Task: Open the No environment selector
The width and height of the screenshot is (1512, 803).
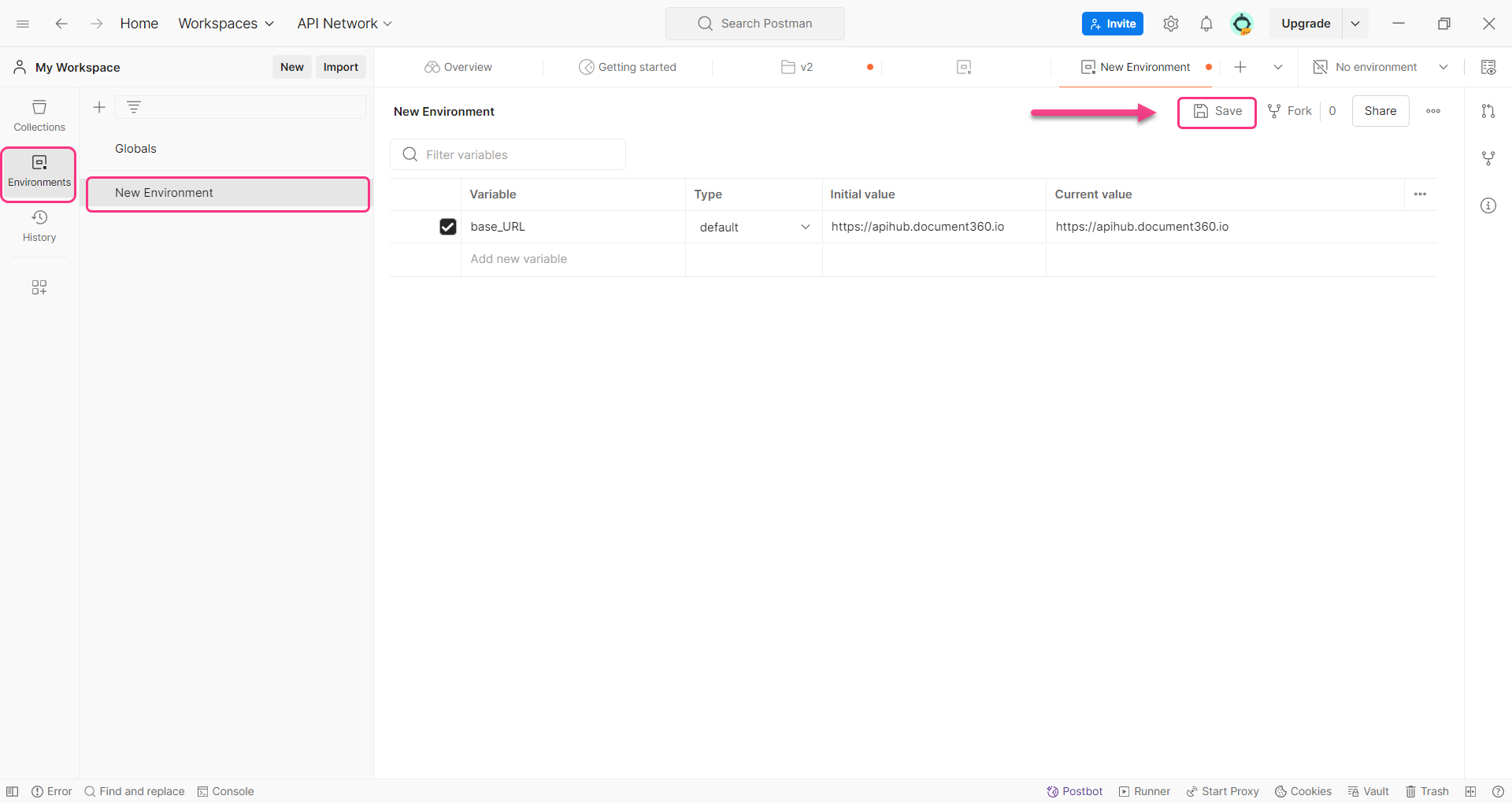Action: tap(1381, 67)
